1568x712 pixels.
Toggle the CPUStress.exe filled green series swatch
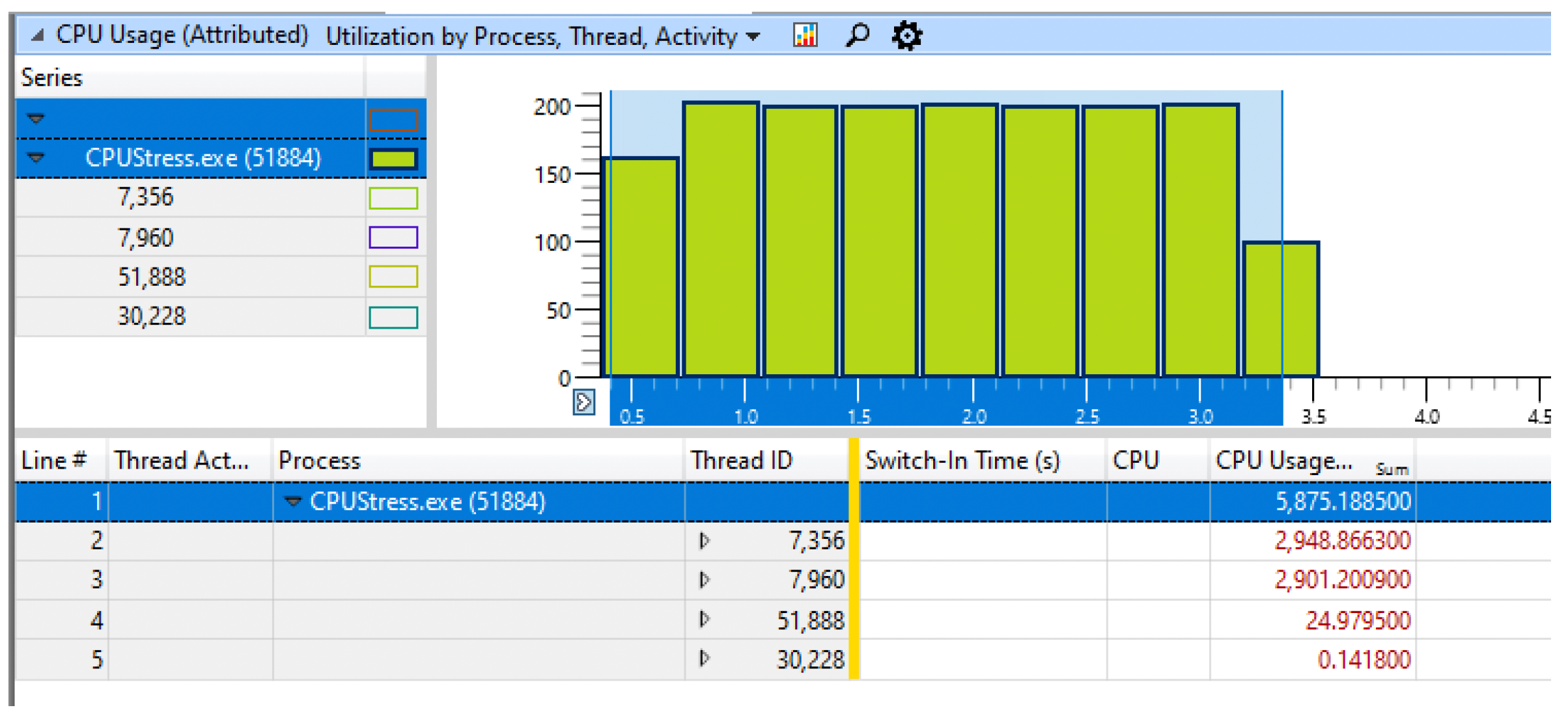393,159
